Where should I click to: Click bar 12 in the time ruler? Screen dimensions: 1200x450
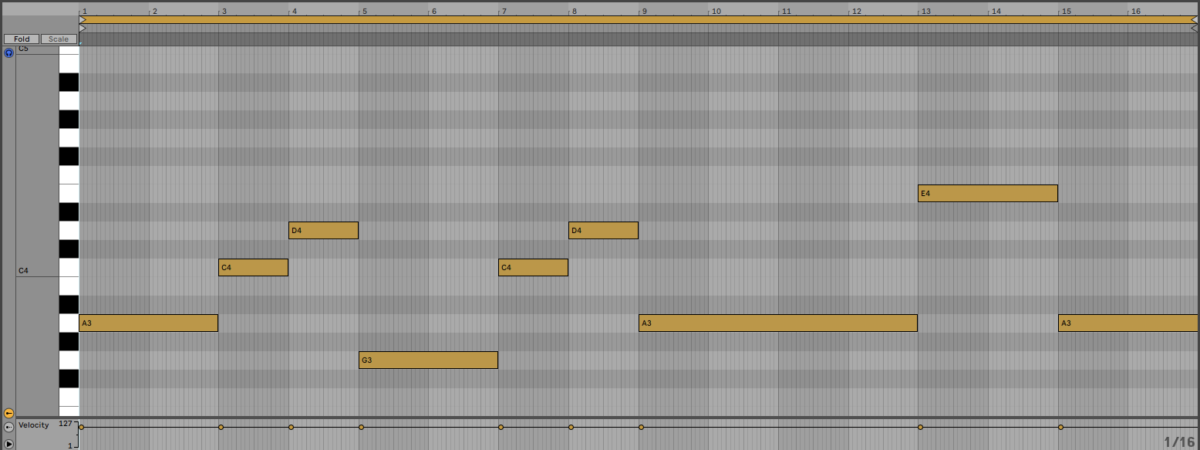(856, 10)
